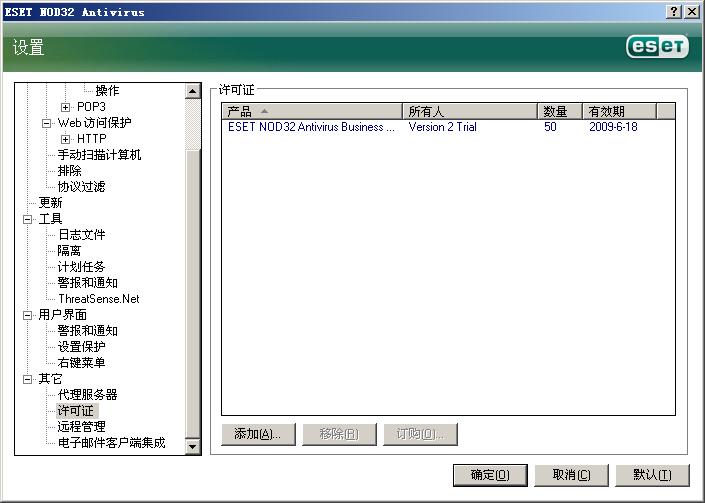The image size is (705, 503).
Task: Click tree scrollbar up arrow
Action: [193, 91]
